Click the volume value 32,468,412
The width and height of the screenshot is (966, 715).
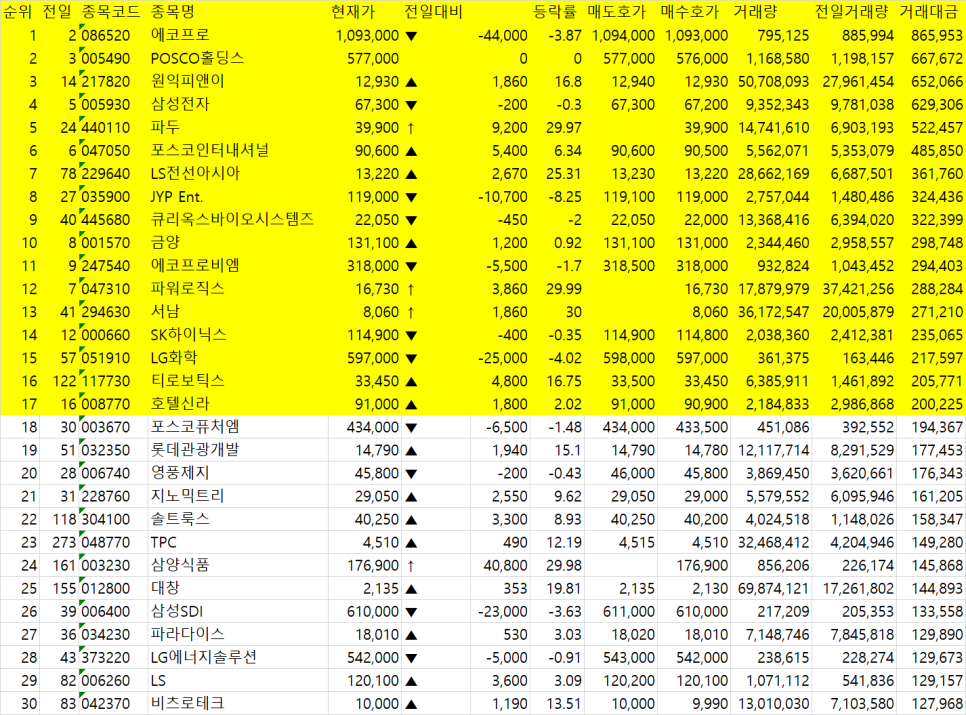[774, 543]
